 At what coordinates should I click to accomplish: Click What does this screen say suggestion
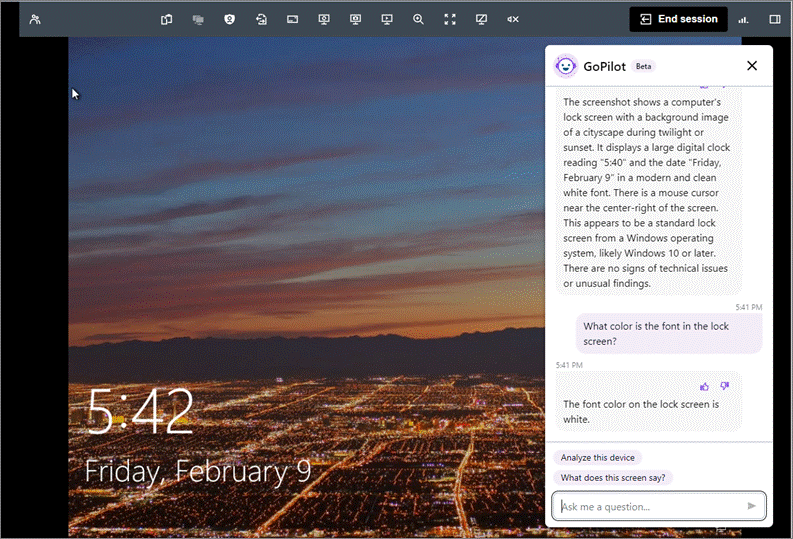click(x=613, y=478)
